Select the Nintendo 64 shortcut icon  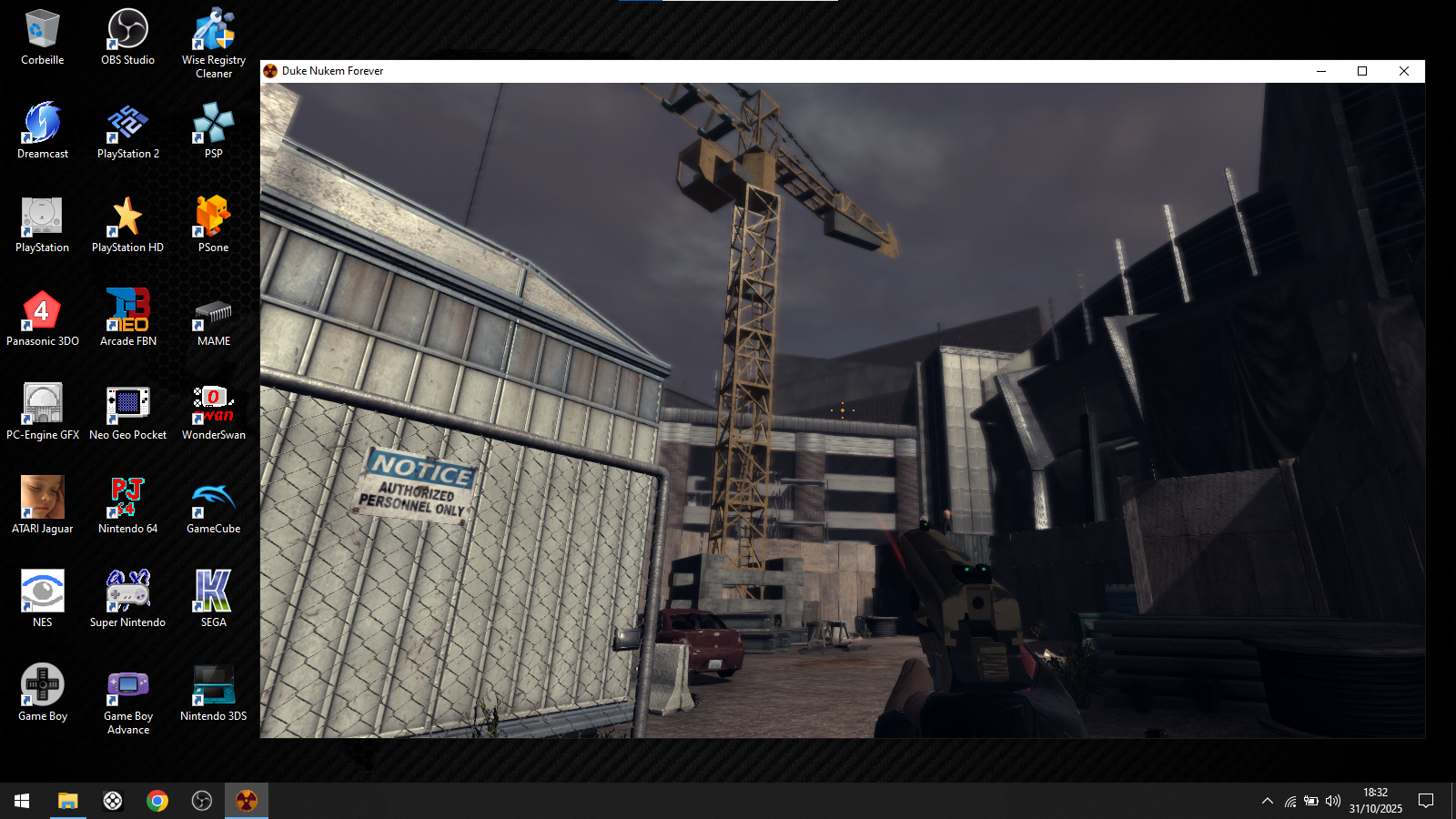127,499
